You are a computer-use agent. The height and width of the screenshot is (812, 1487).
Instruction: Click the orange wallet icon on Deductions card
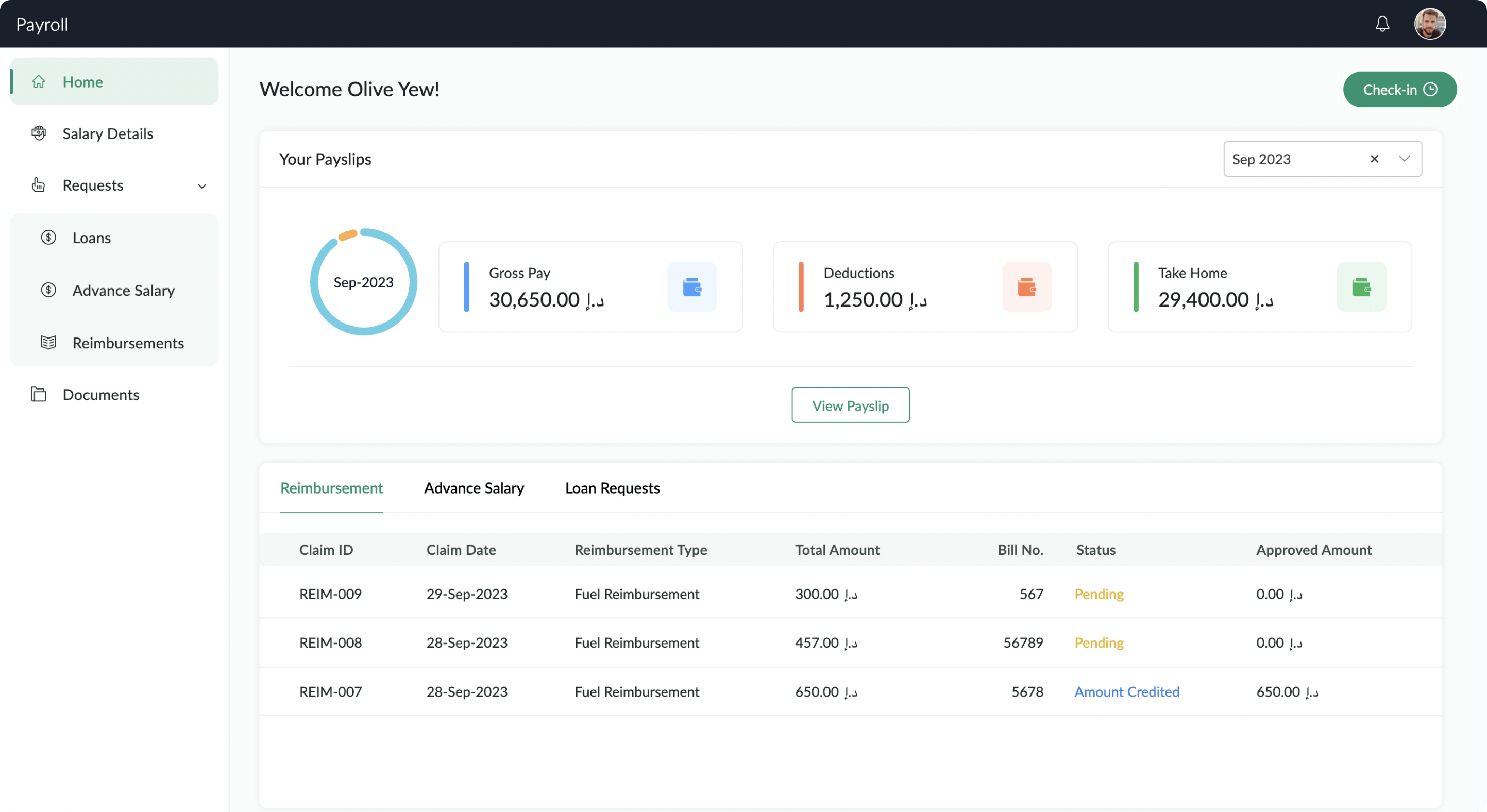click(1027, 287)
